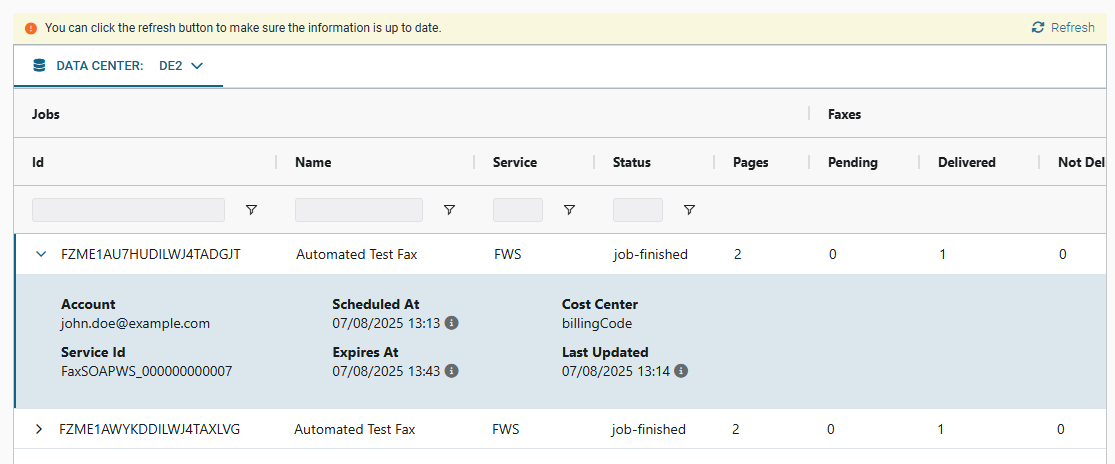
Task: Open the Id column filter icon
Action: [251, 210]
